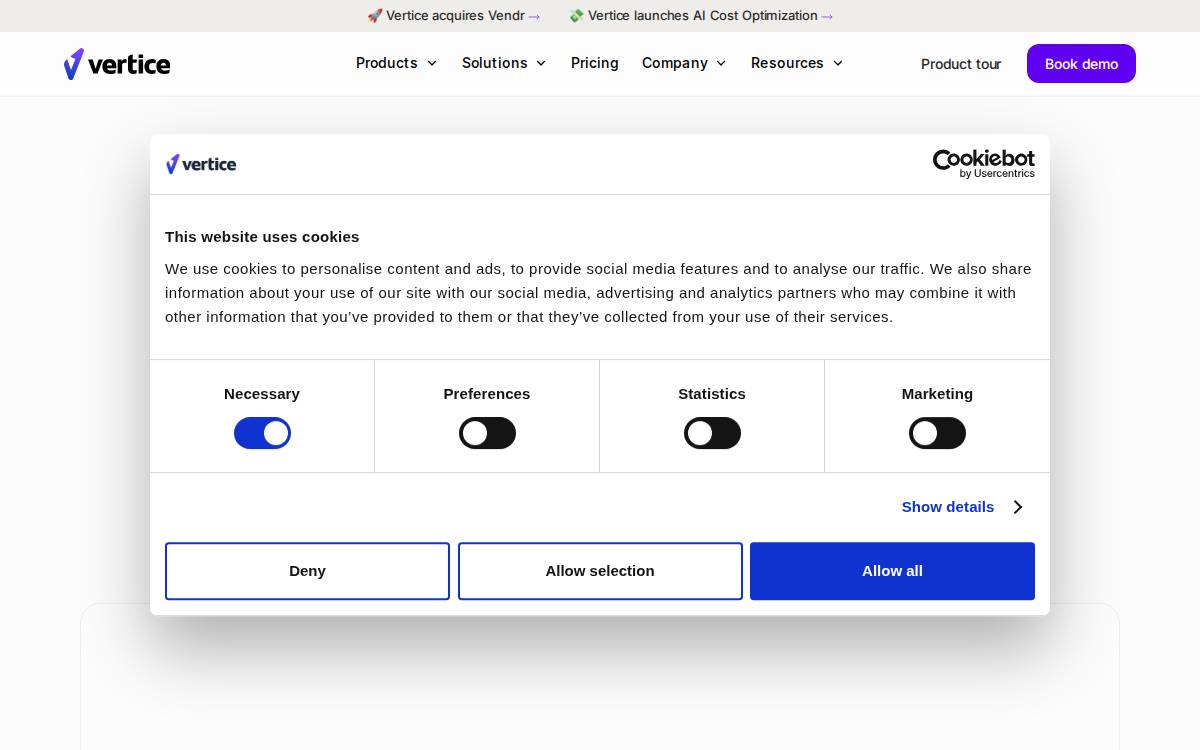
Task: Expand the Products dropdown menu
Action: pos(397,63)
